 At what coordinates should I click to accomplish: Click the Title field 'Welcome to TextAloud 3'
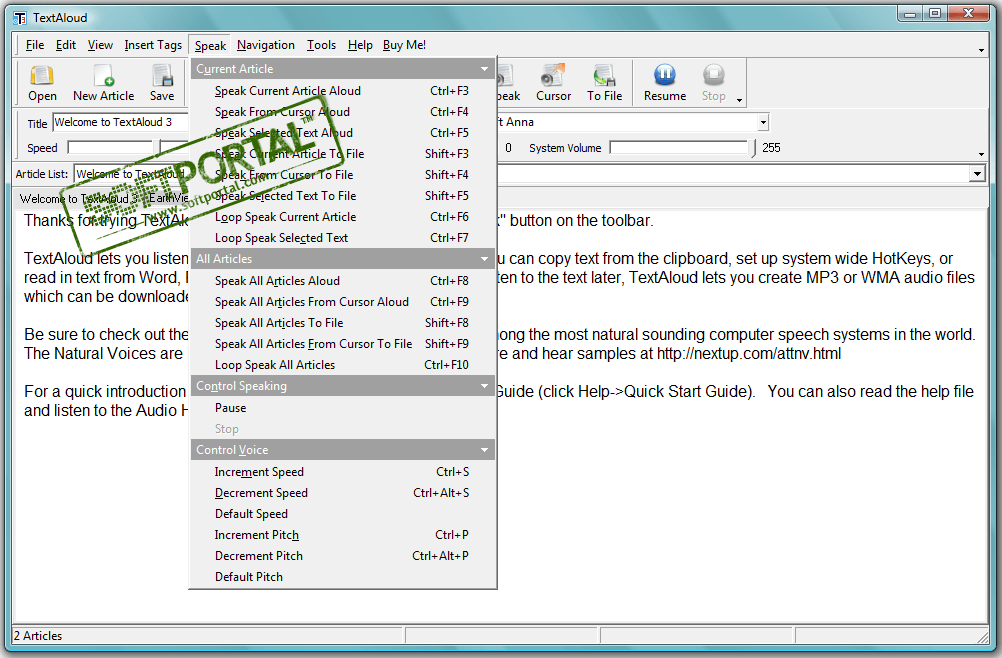[121, 122]
